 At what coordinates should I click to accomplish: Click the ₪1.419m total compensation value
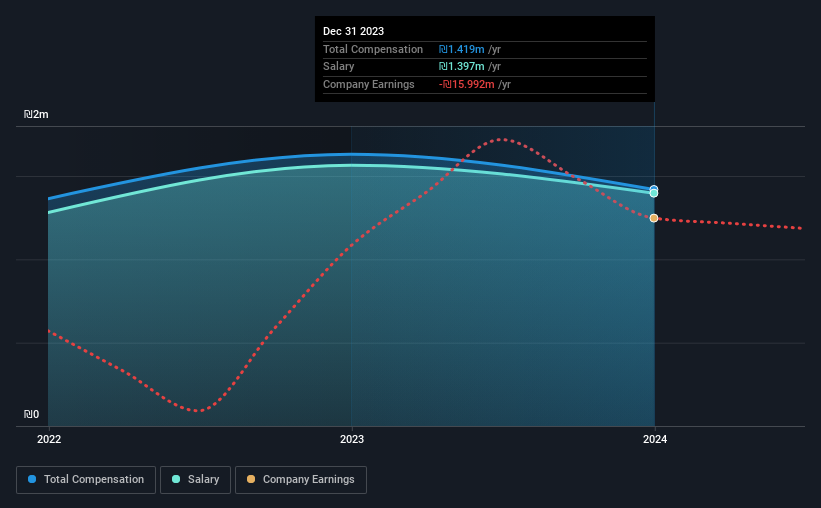462,49
